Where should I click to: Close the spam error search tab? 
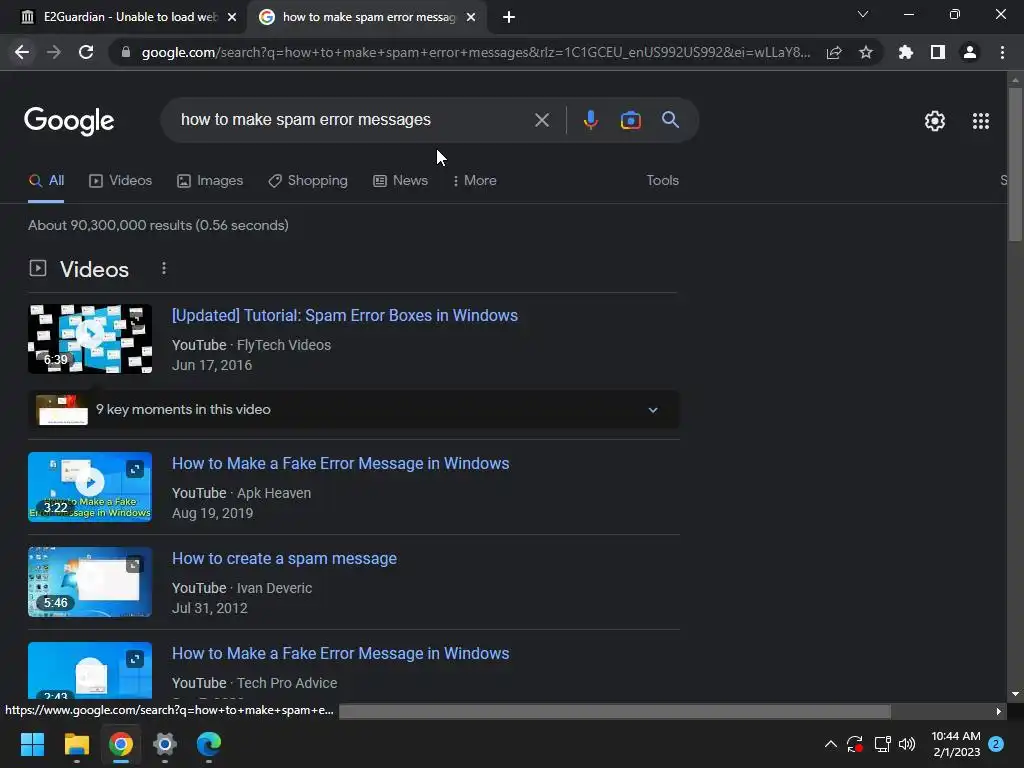(471, 18)
